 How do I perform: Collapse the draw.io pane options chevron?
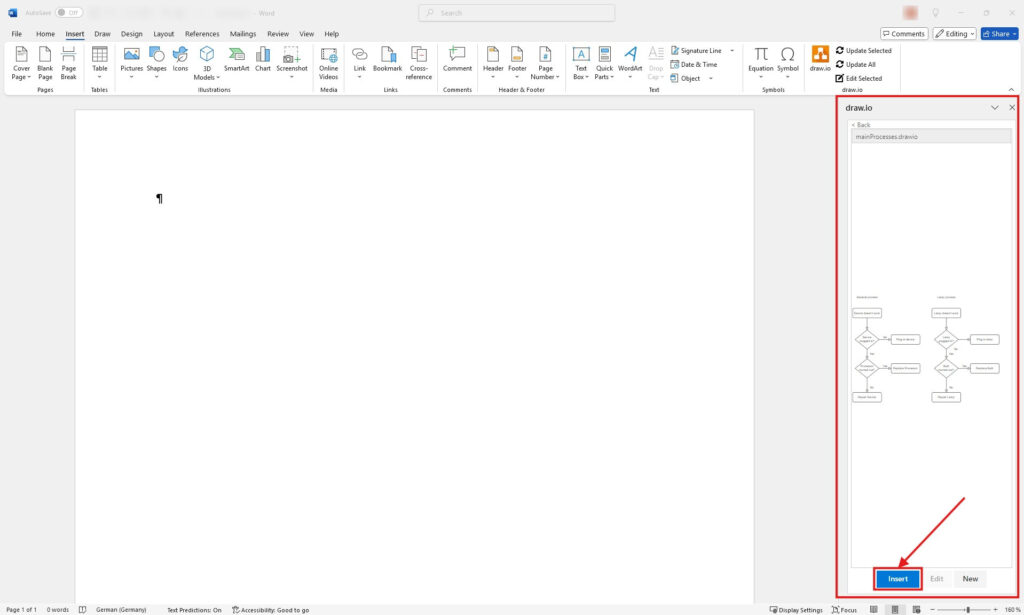click(x=994, y=107)
